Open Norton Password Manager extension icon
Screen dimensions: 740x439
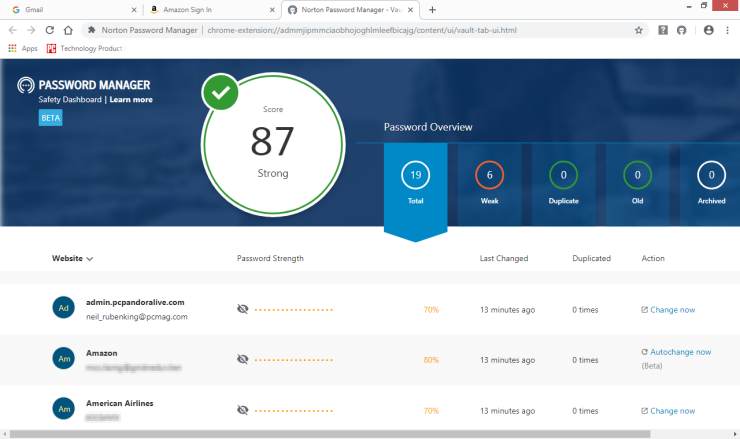pyautogui.click(x=681, y=30)
